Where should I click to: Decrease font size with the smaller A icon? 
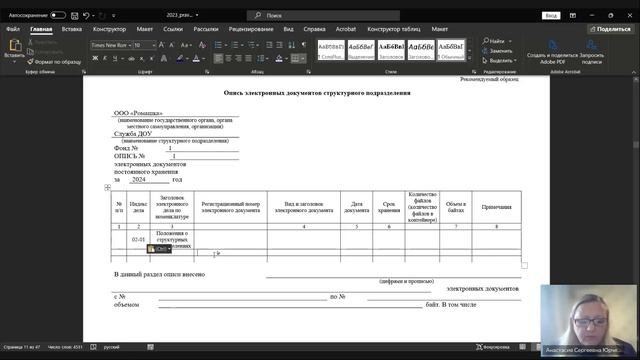171,45
